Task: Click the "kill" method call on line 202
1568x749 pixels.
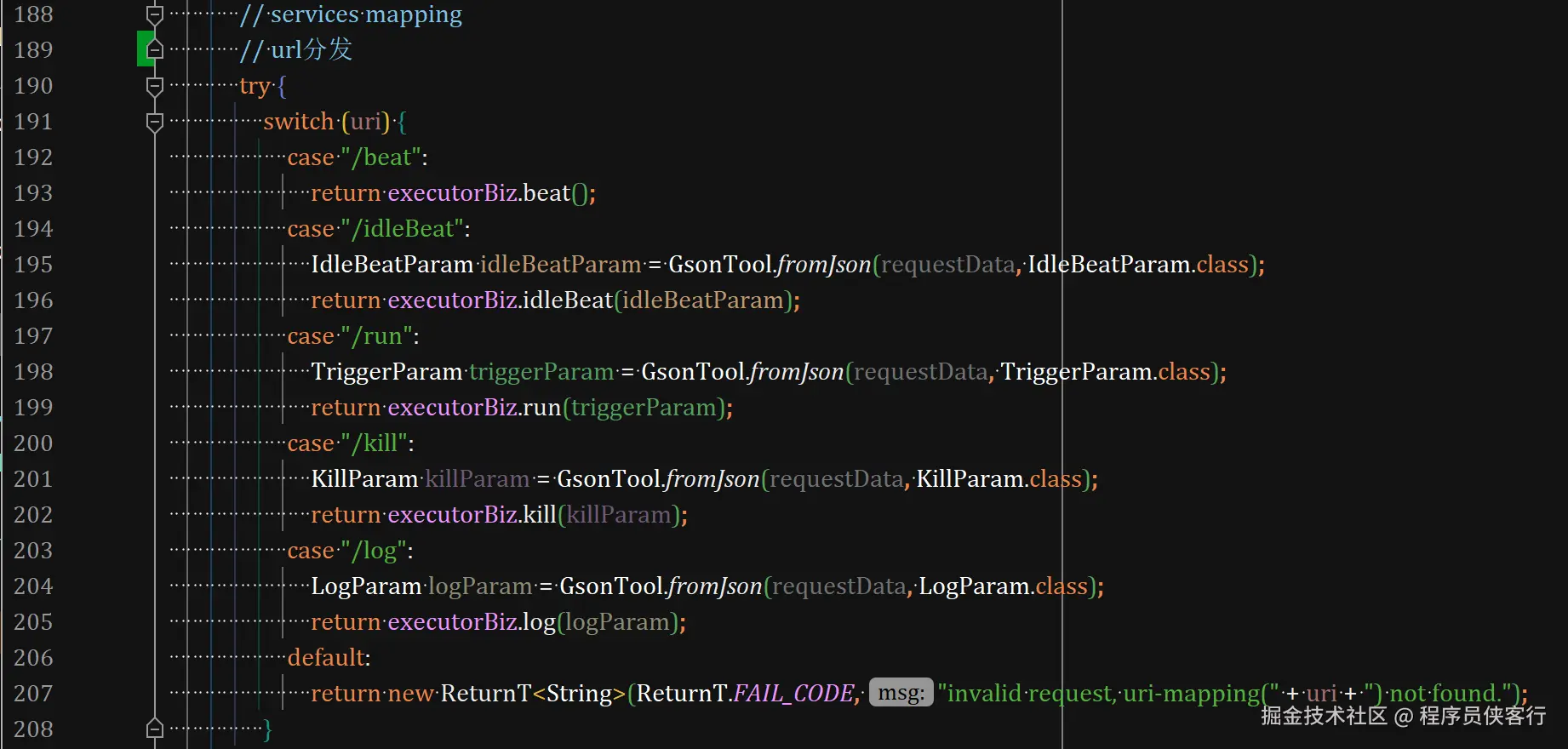Action: click(539, 515)
